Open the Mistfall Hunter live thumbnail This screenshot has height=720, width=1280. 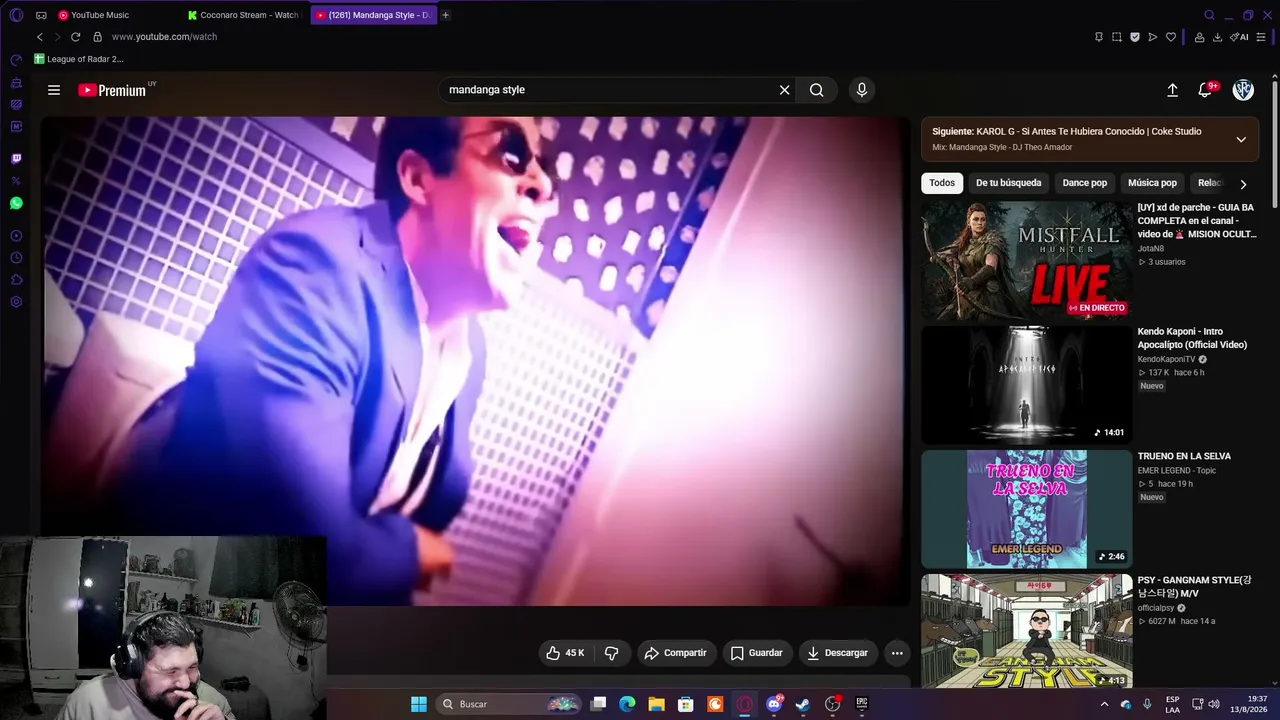(1026, 260)
